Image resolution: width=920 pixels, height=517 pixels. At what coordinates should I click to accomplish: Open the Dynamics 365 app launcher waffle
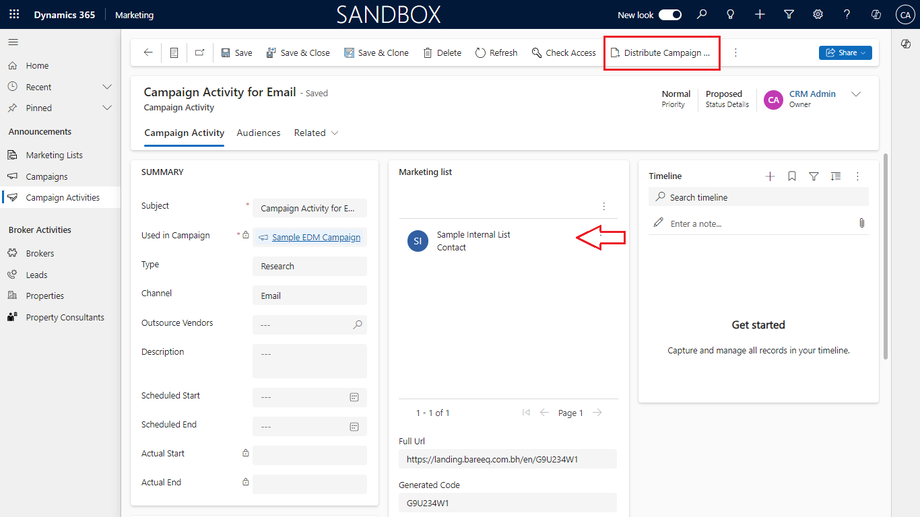(14, 14)
